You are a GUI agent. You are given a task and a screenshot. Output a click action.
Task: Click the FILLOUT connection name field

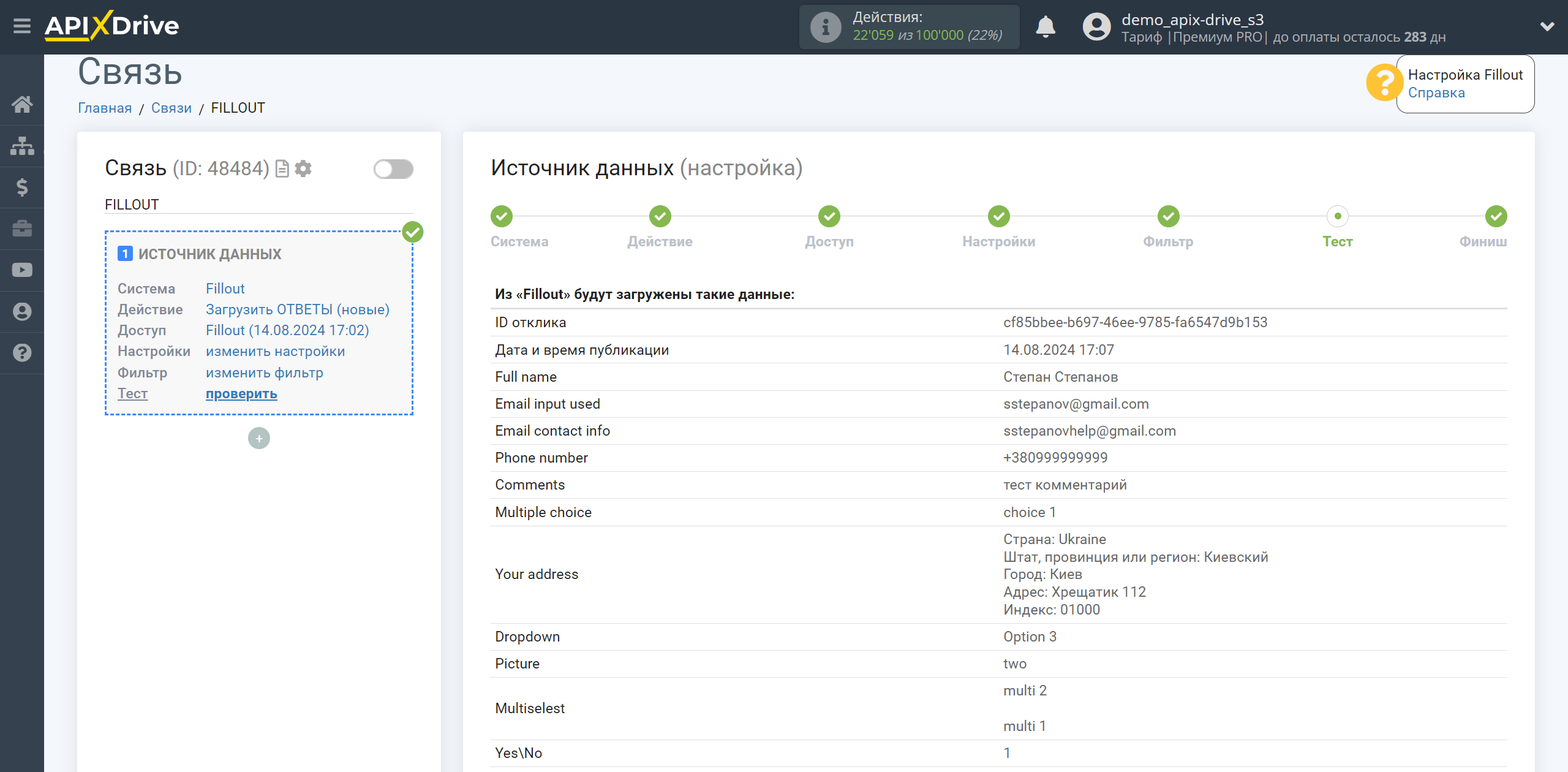pyautogui.click(x=258, y=205)
